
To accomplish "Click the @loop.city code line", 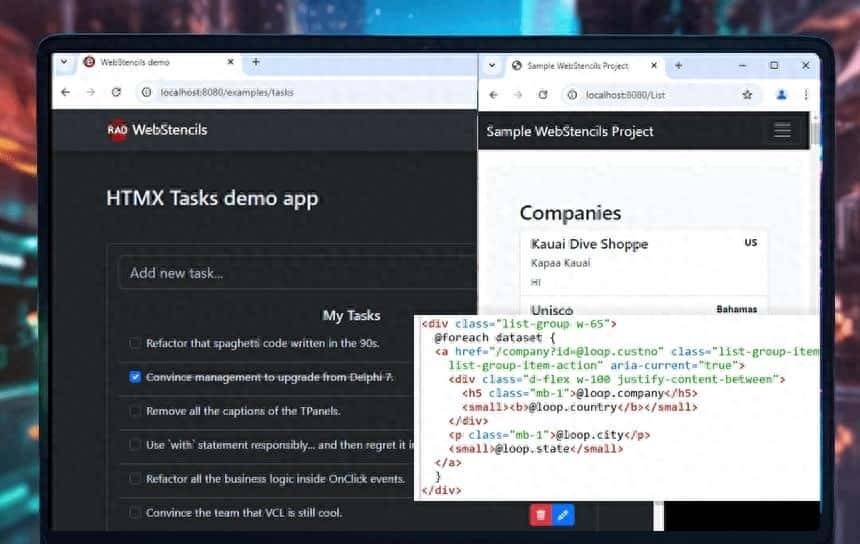I will tap(549, 435).
